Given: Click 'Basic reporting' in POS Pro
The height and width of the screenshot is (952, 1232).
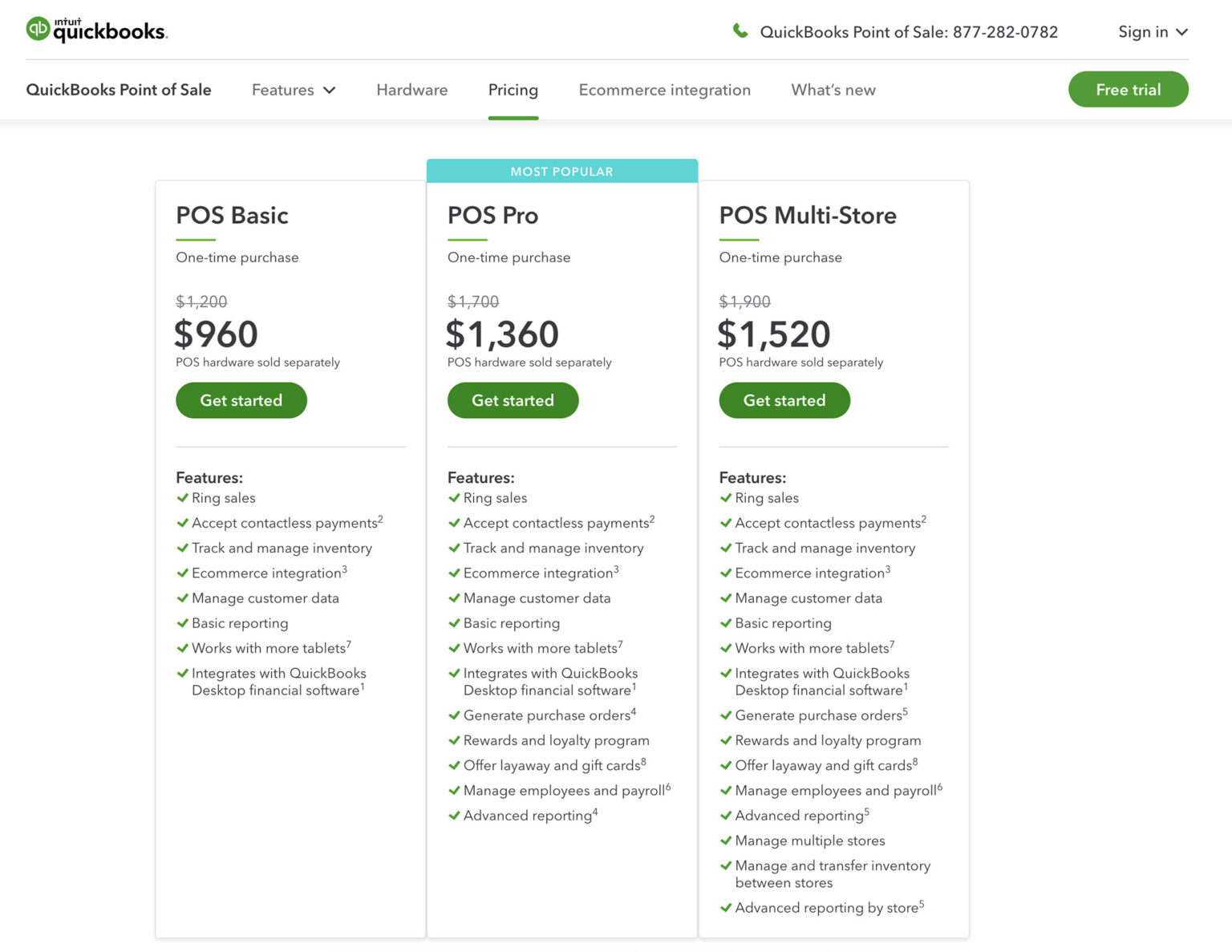Looking at the screenshot, I should click(512, 623).
